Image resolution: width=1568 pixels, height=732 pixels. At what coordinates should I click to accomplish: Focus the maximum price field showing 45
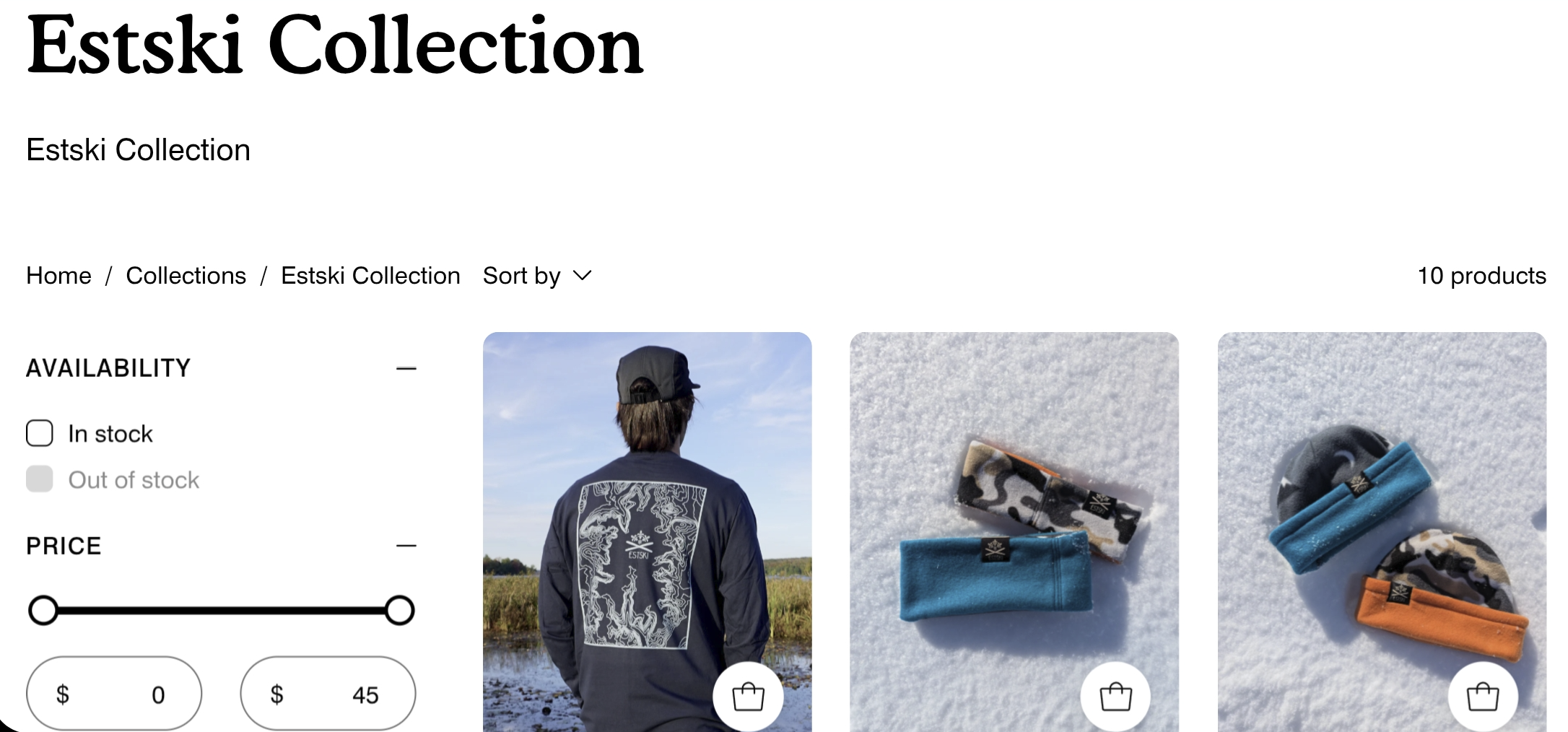328,694
